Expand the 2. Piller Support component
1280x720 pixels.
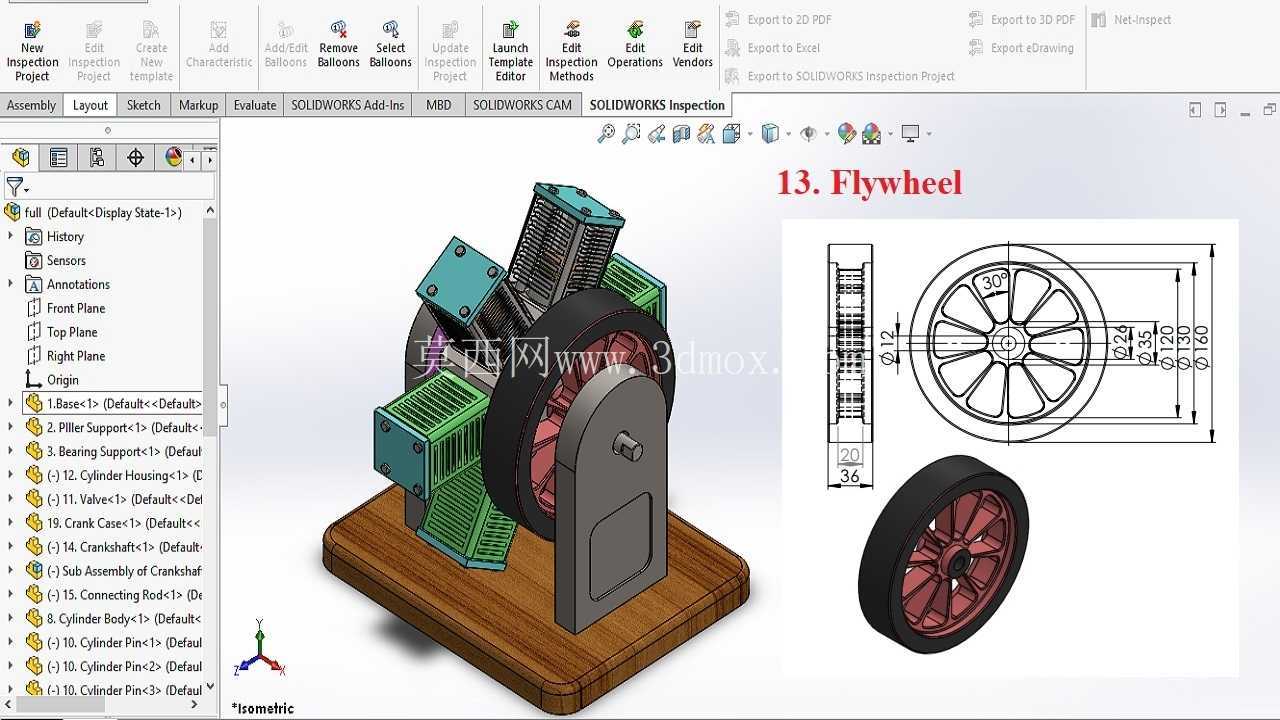[11, 428]
